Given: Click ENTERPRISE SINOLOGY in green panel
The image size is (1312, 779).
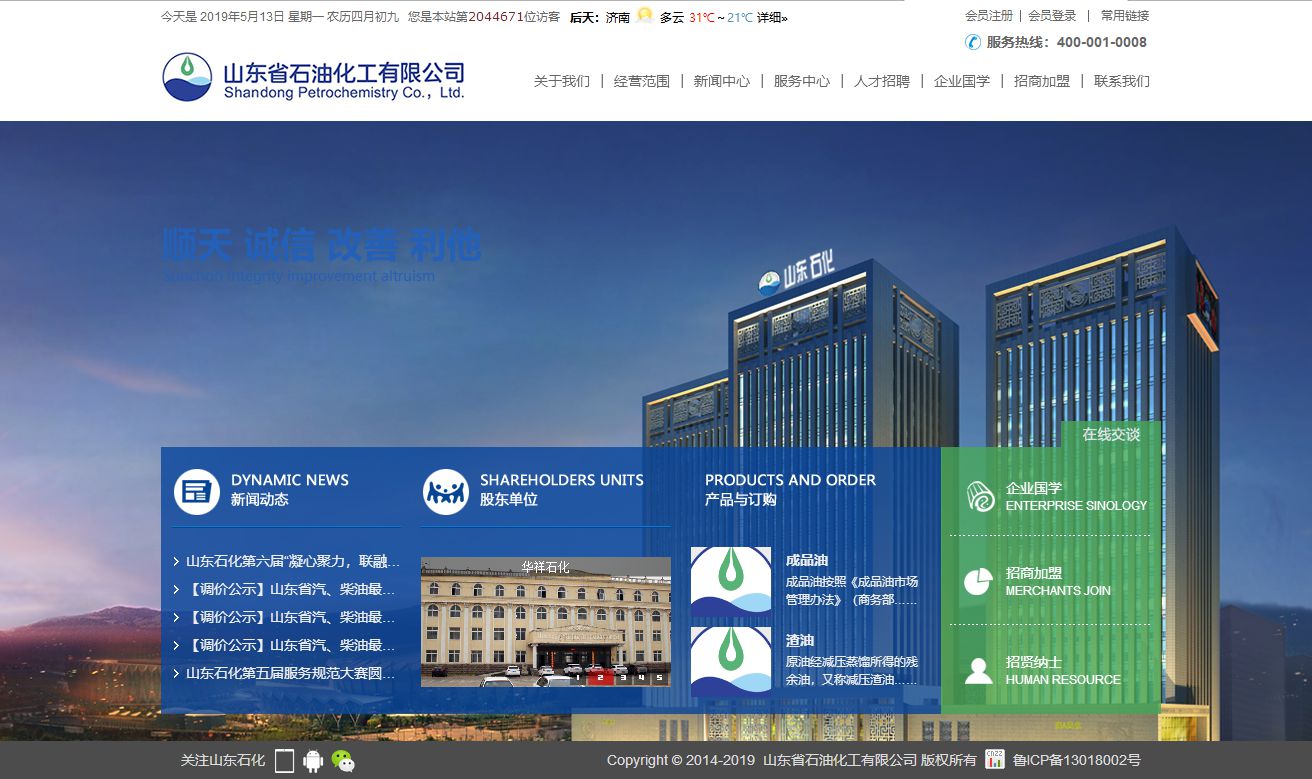Looking at the screenshot, I should tap(1076, 506).
